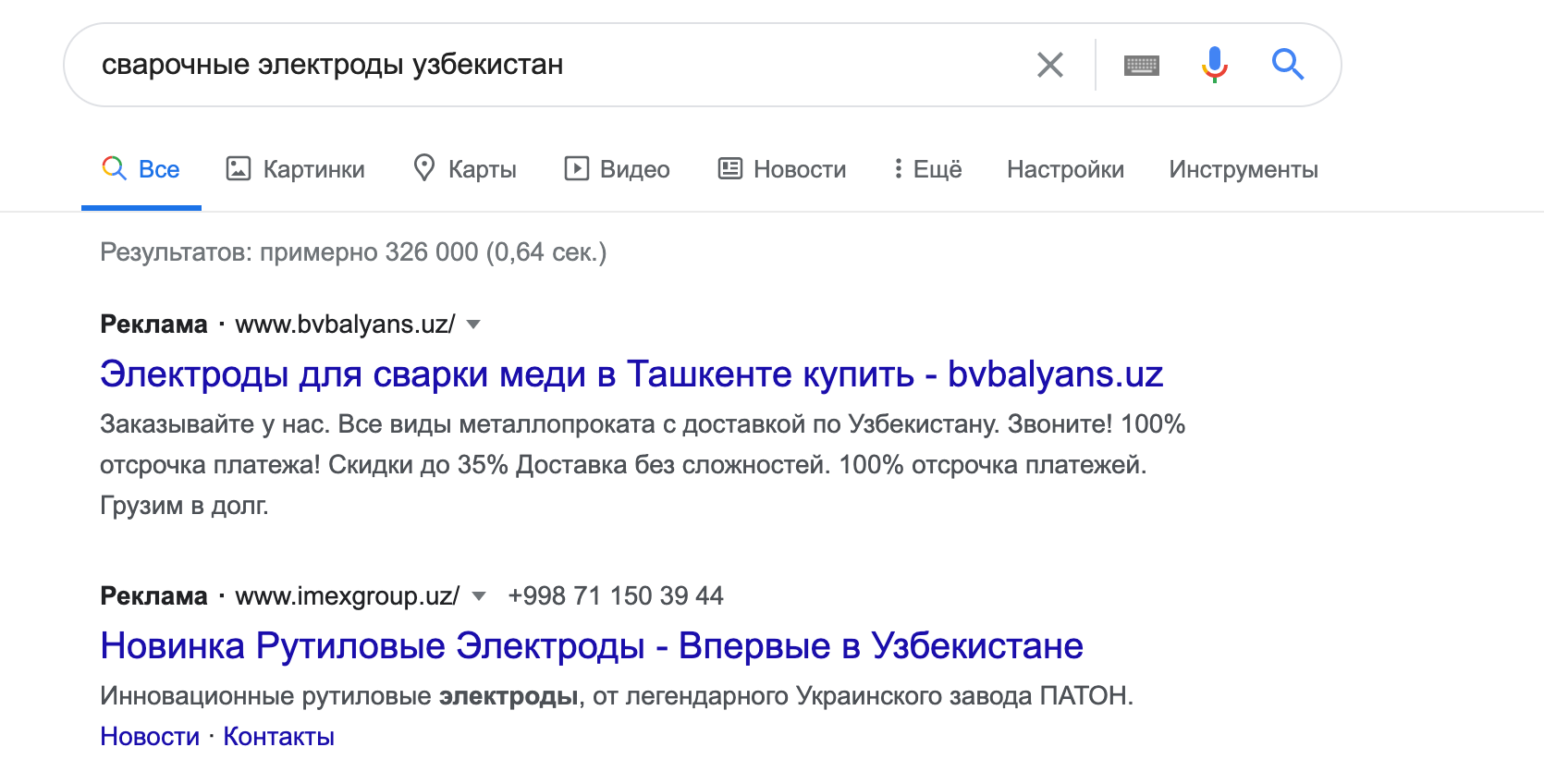Start voice search with microphone icon
This screenshot has width=1544, height=784.
pyautogui.click(x=1214, y=65)
